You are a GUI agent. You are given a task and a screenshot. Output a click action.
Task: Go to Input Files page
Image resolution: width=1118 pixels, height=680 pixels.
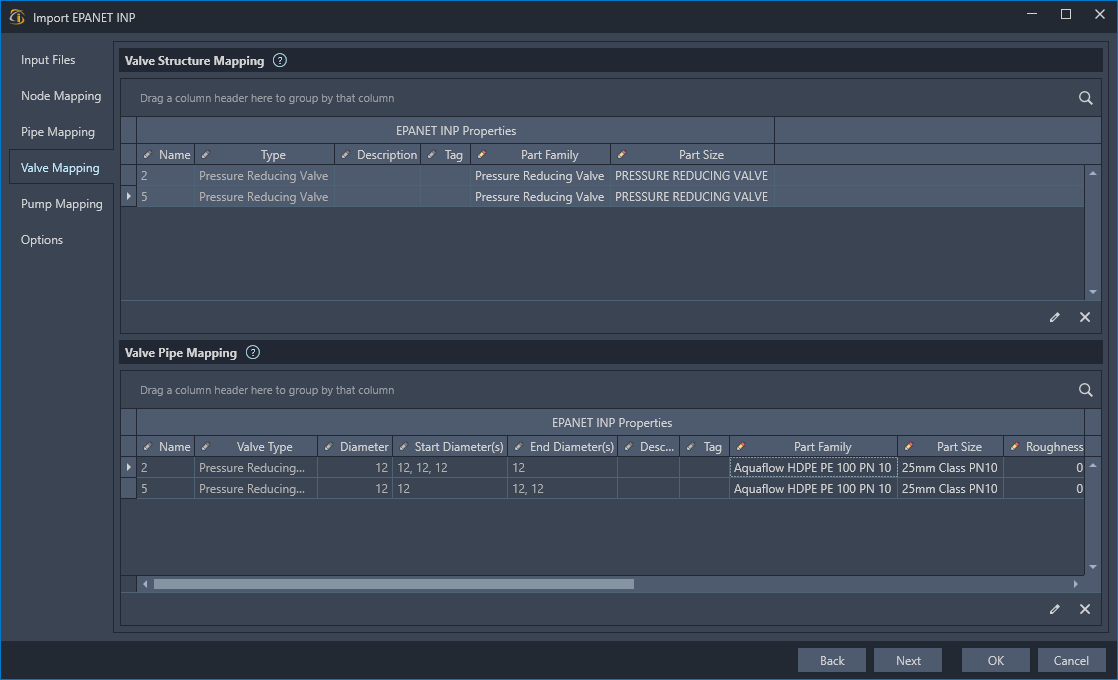coord(48,60)
